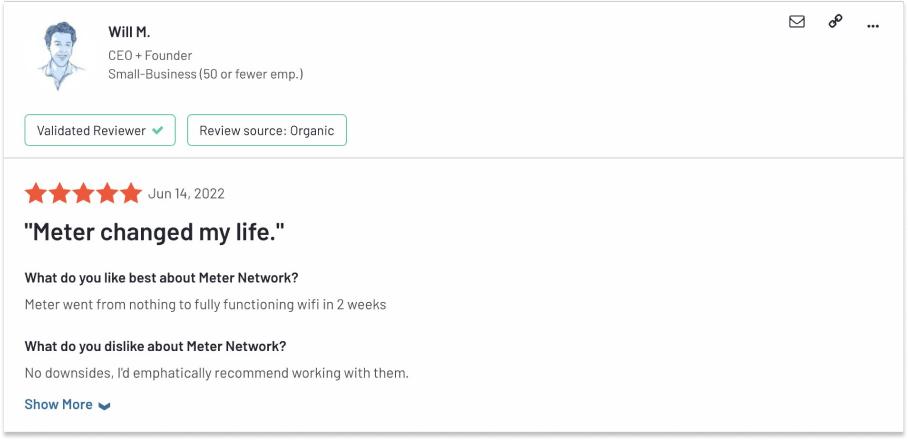Open the three-dot more options menu

[x=873, y=25]
